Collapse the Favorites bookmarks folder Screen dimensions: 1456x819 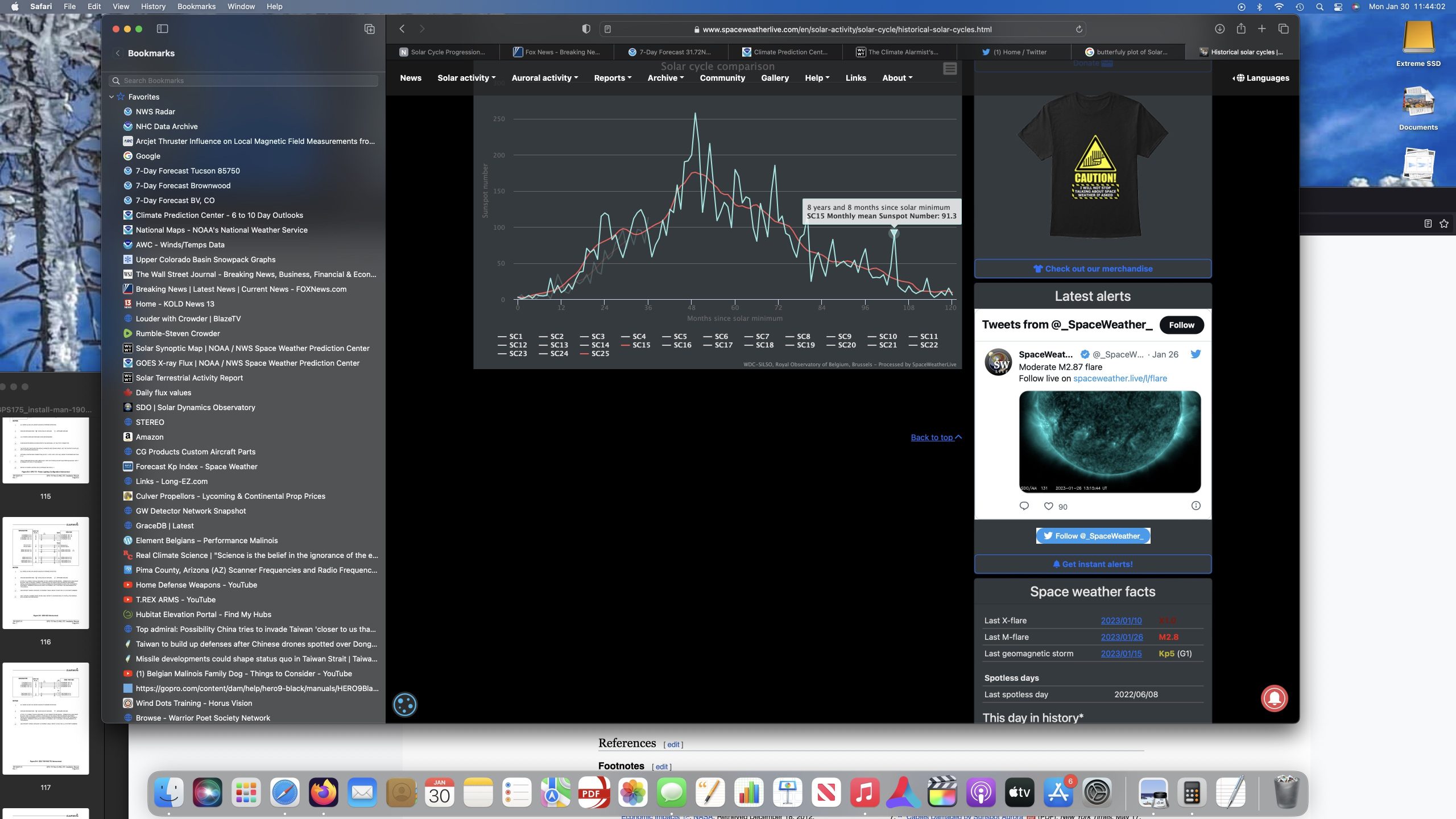111,97
